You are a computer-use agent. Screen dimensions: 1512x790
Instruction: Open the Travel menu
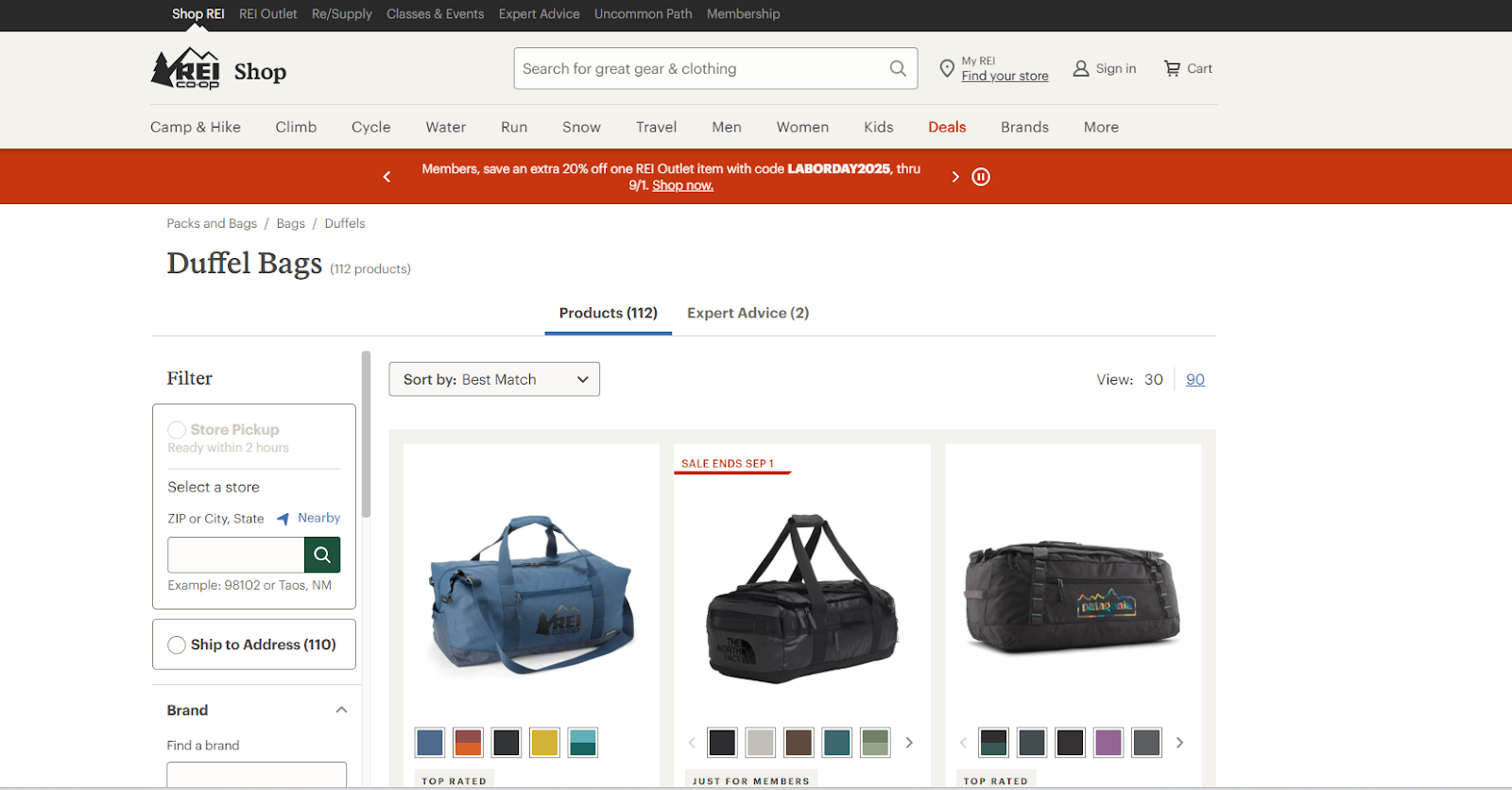[x=656, y=127]
